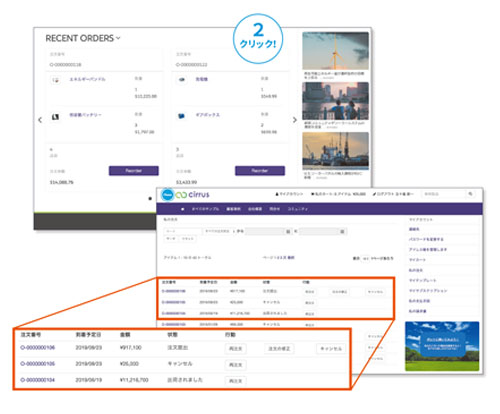Click the energy bundle product thumbnail icon
500x414 pixels.
[x=56, y=80]
